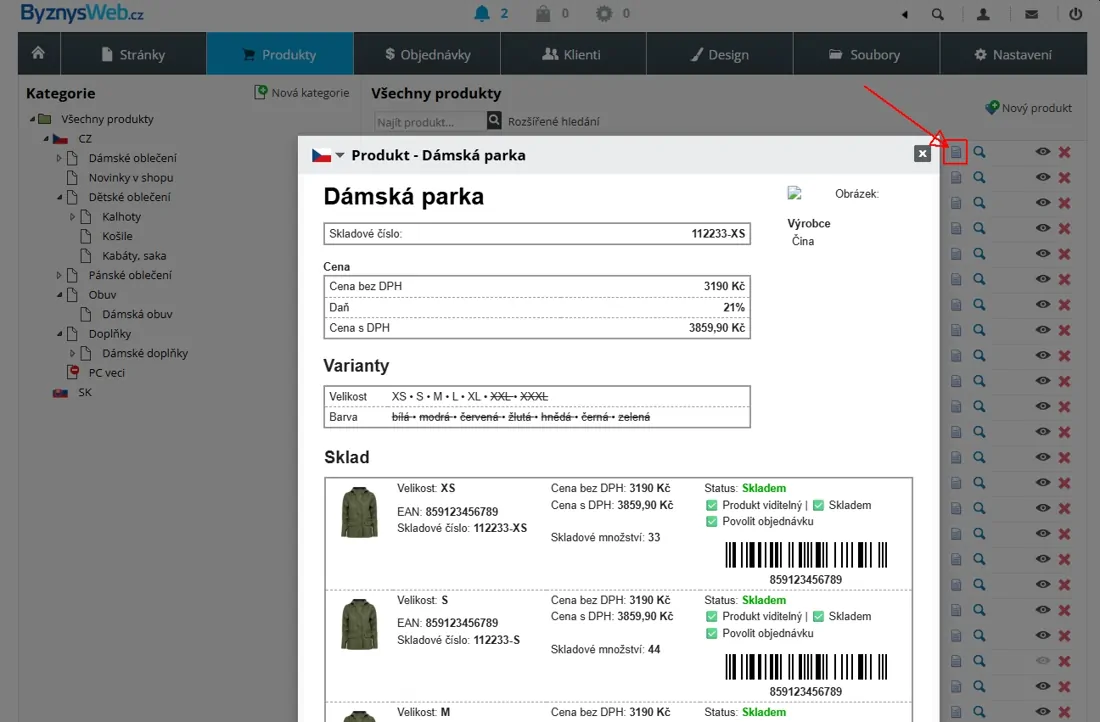Open language dropdown arrow next to flag in dialog
This screenshot has width=1100, height=722.
[x=340, y=155]
